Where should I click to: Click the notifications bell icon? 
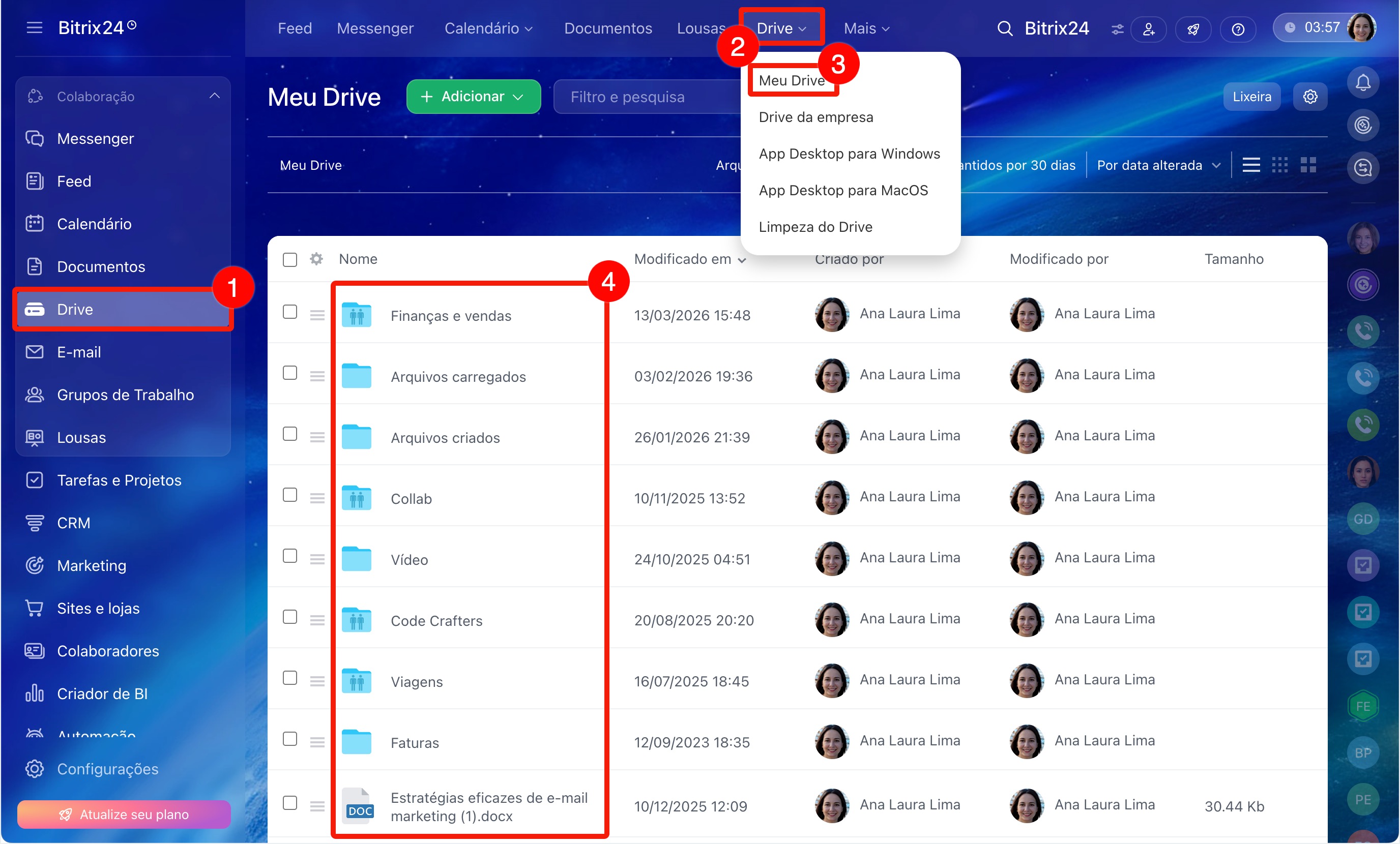coord(1362,83)
